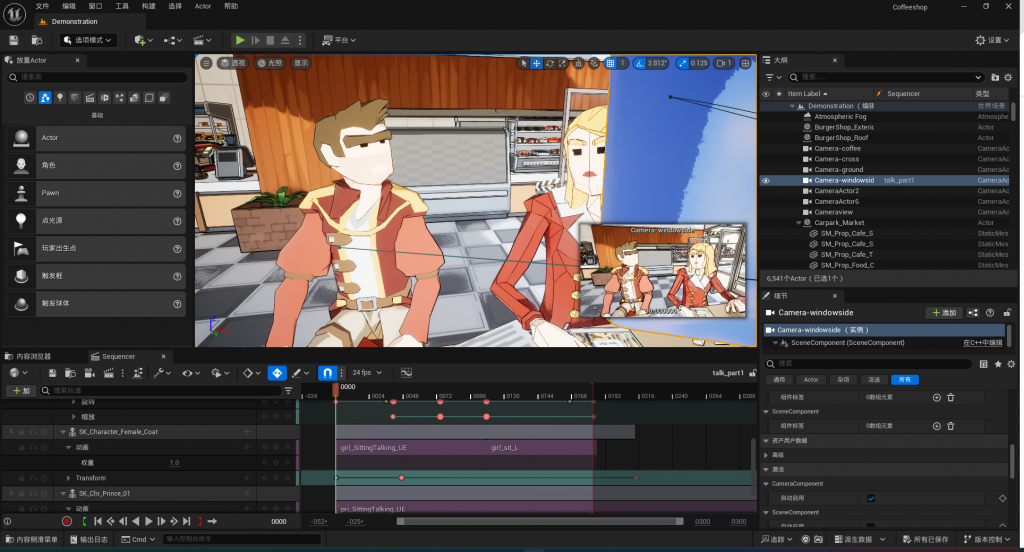The width and height of the screenshot is (1024, 552).
Task: Click the Settings (设置) button top right
Action: (x=992, y=41)
